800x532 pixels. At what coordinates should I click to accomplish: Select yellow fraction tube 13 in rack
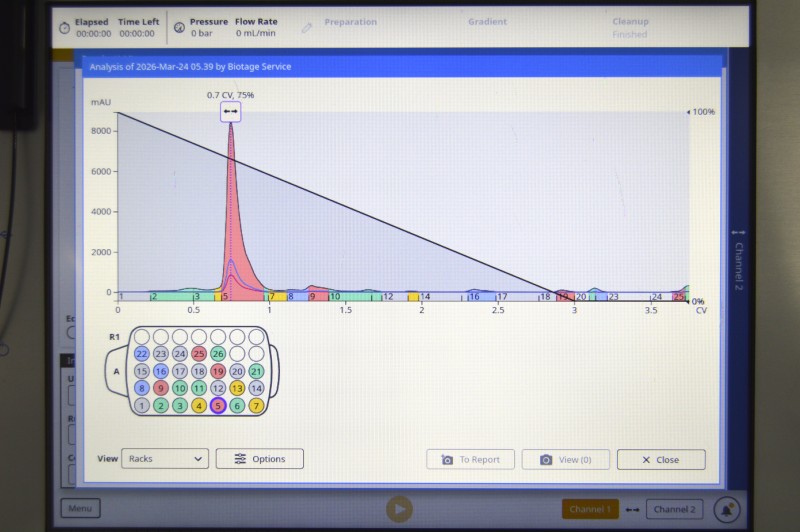[x=237, y=388]
